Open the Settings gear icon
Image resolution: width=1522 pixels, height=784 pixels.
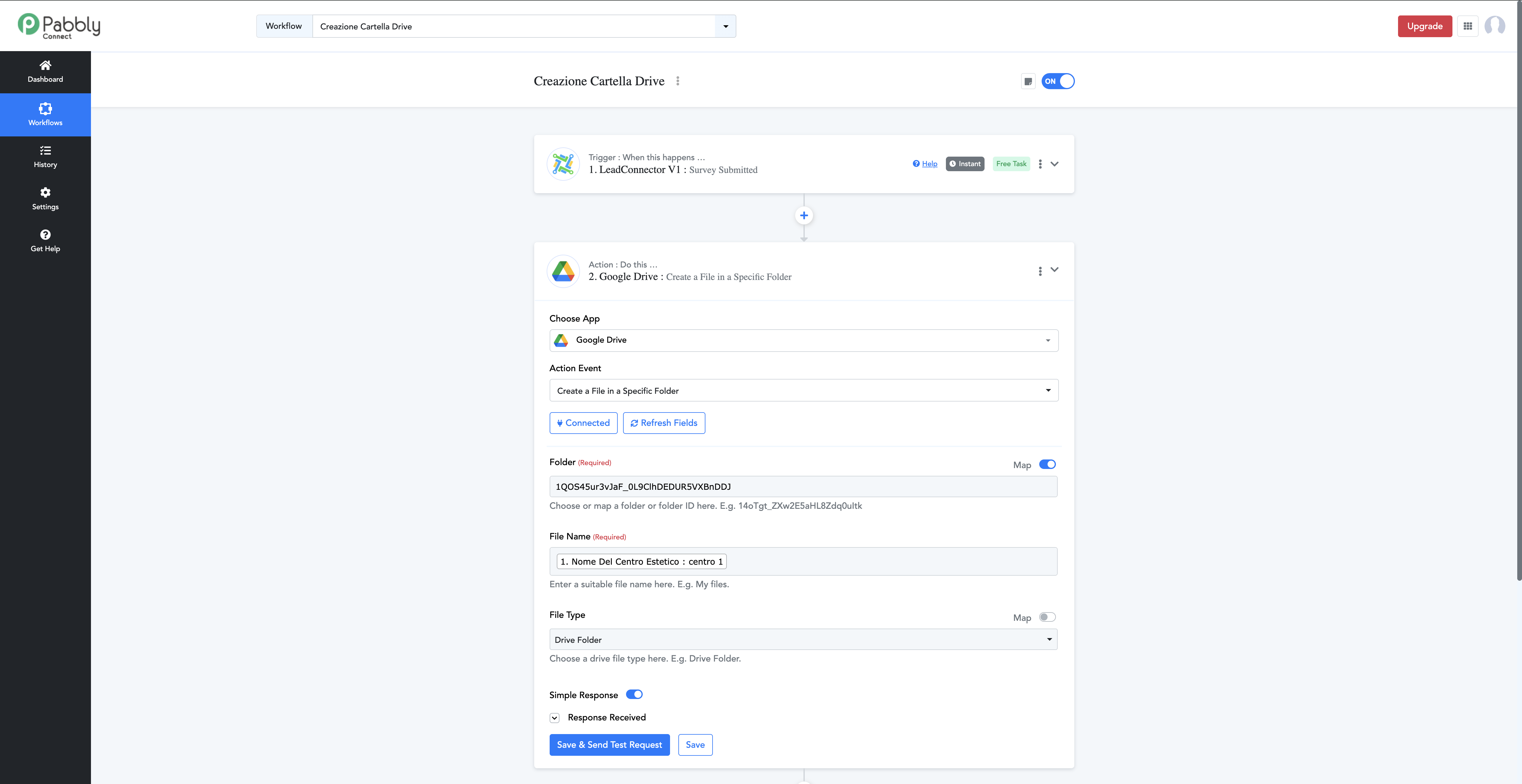click(x=45, y=192)
